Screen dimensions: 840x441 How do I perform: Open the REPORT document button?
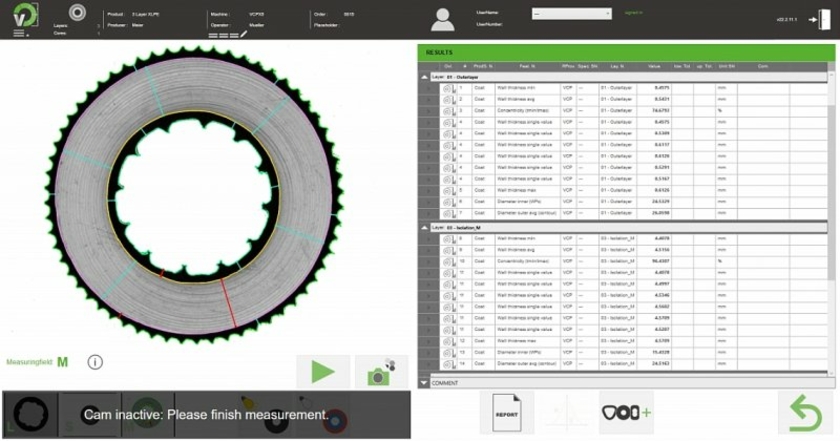506,412
